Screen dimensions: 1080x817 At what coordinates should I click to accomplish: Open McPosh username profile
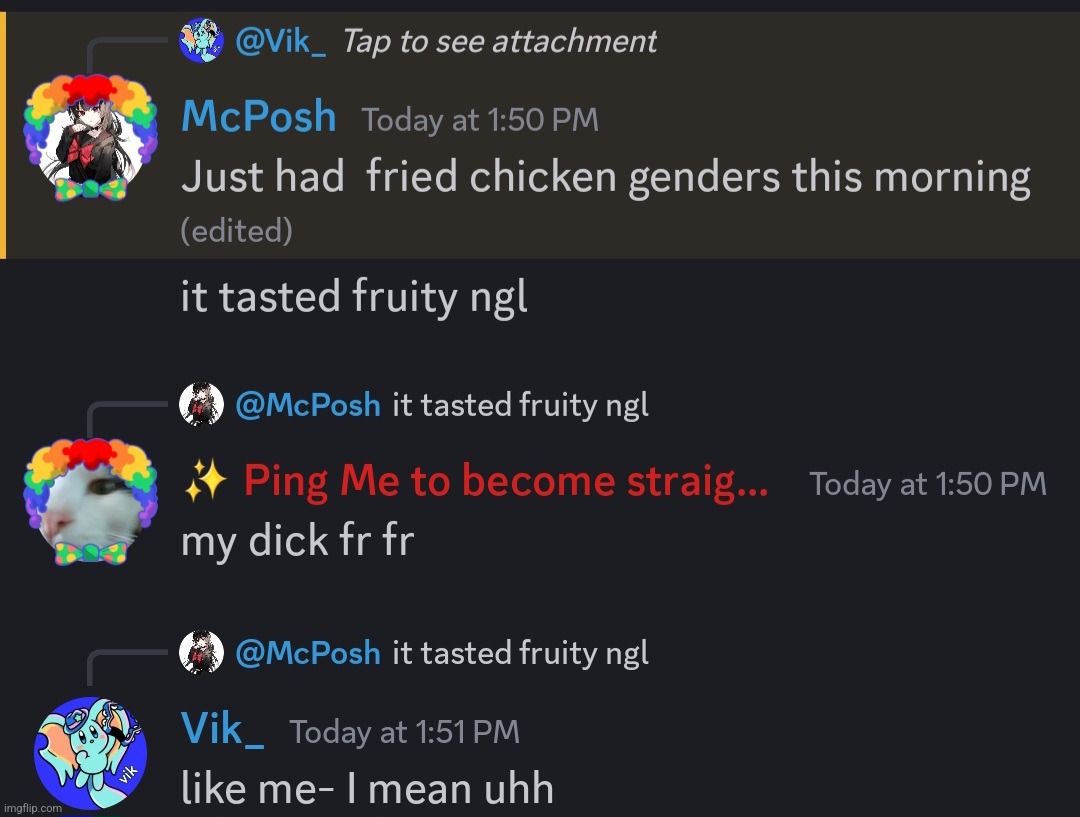coord(258,116)
